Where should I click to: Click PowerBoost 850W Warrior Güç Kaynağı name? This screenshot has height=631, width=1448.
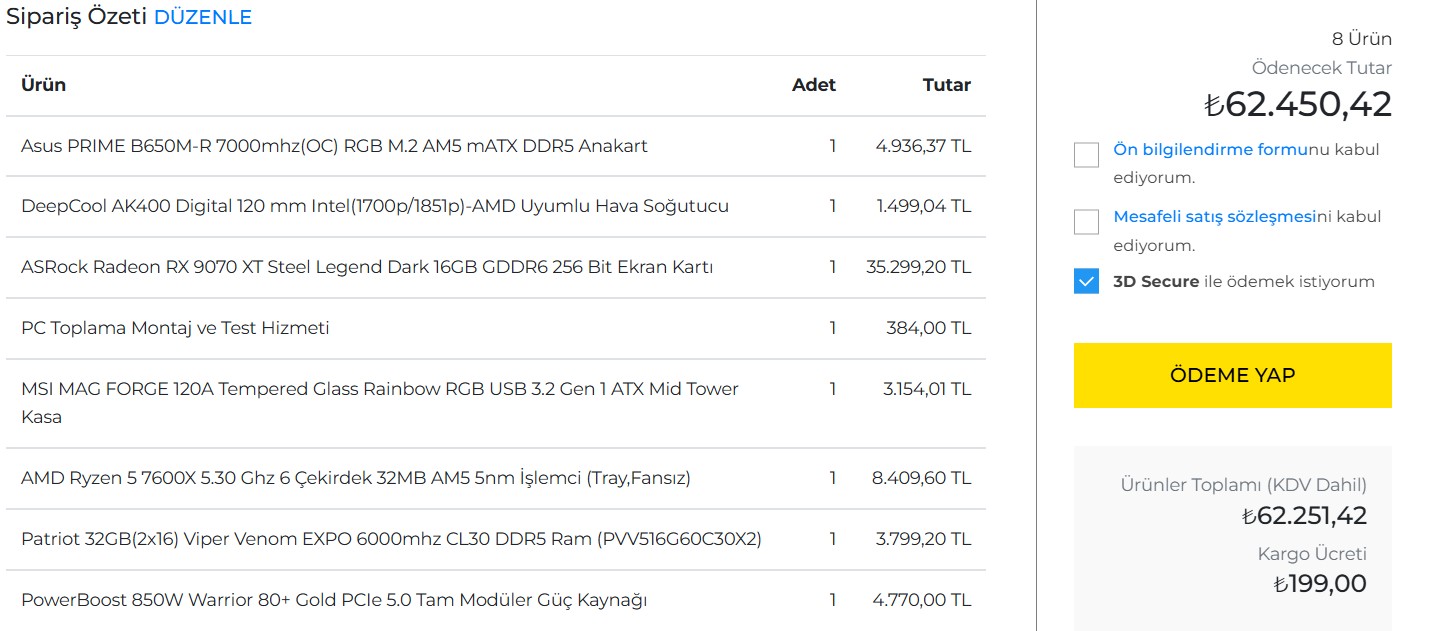[334, 600]
